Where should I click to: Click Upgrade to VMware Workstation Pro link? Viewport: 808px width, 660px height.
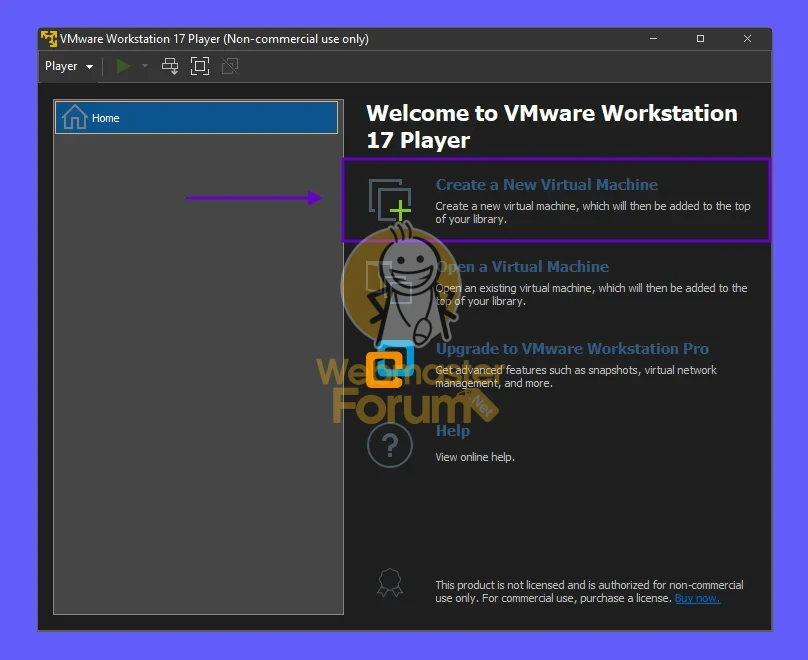572,348
